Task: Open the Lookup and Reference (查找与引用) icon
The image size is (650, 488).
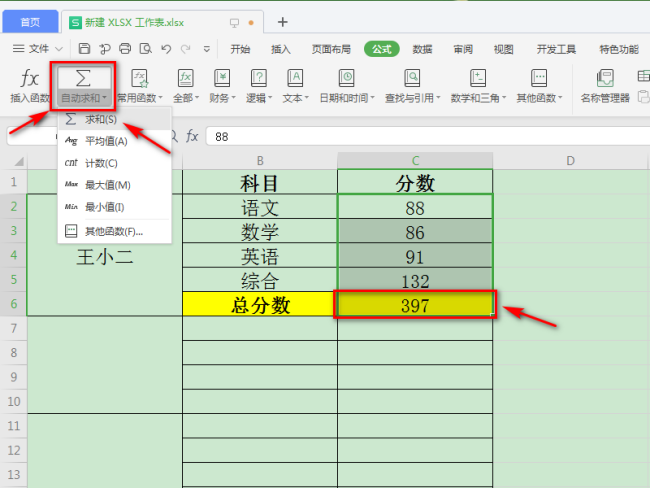Action: tap(412, 78)
